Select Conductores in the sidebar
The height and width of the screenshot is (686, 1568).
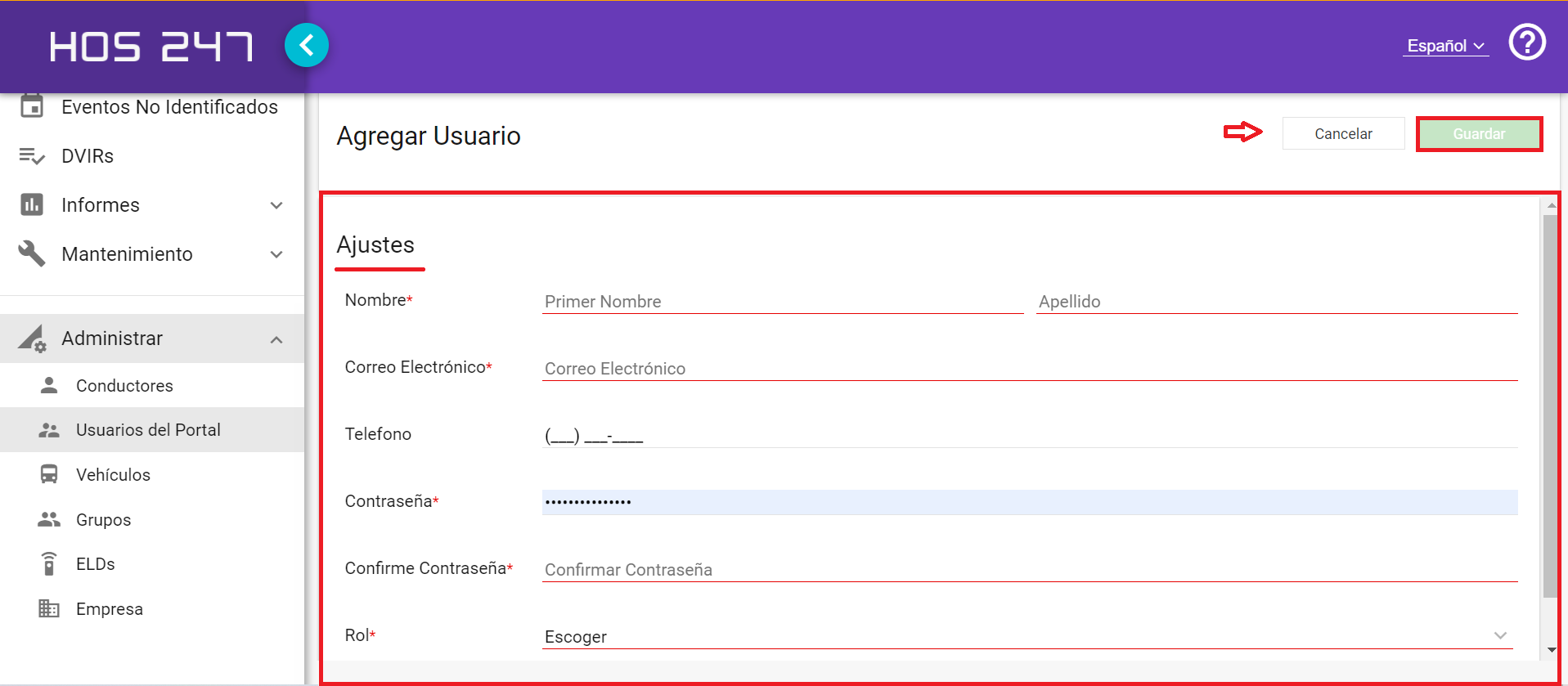point(152,385)
